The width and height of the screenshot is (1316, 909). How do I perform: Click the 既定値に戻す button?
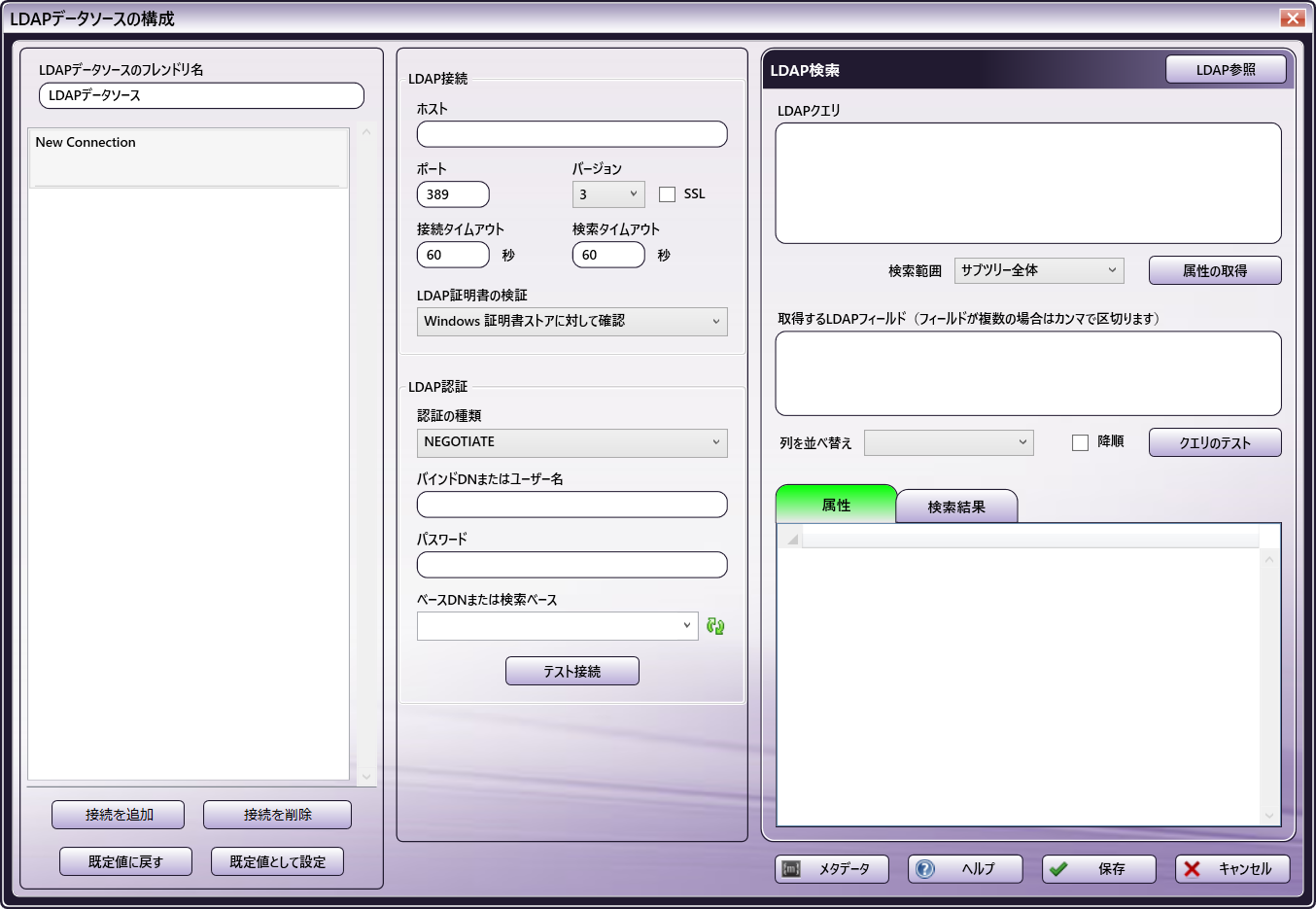click(x=125, y=861)
